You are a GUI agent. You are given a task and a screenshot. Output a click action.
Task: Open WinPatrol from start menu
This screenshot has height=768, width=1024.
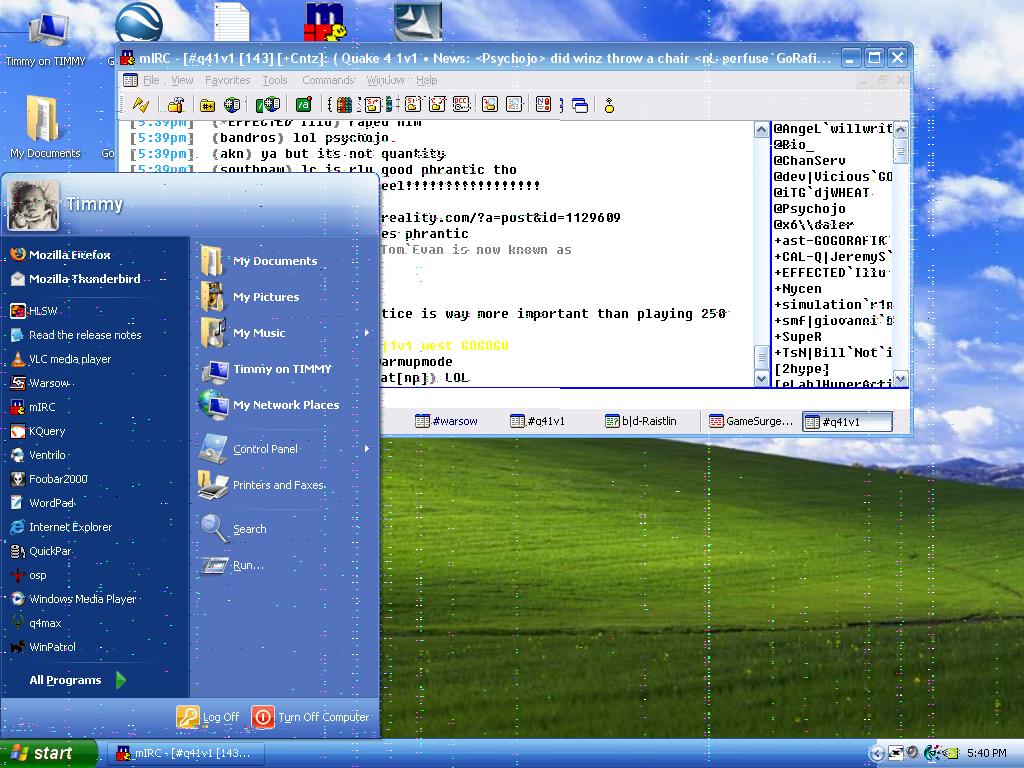point(43,647)
